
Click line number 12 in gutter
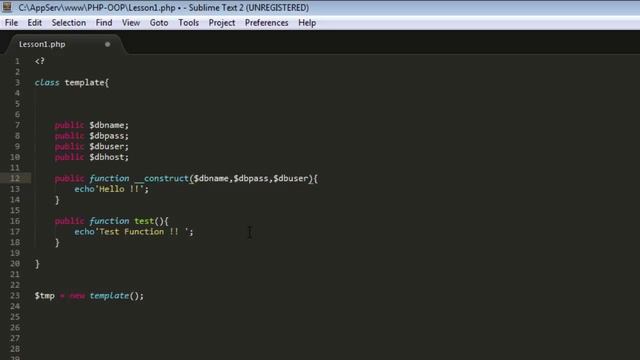click(x=15, y=178)
